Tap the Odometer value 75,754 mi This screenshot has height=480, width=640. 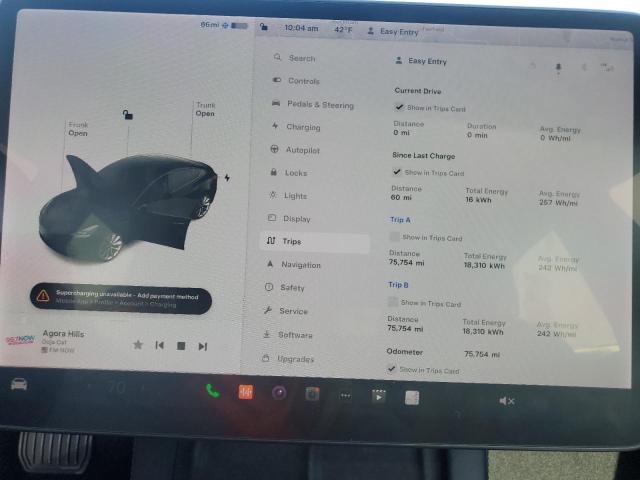(482, 354)
